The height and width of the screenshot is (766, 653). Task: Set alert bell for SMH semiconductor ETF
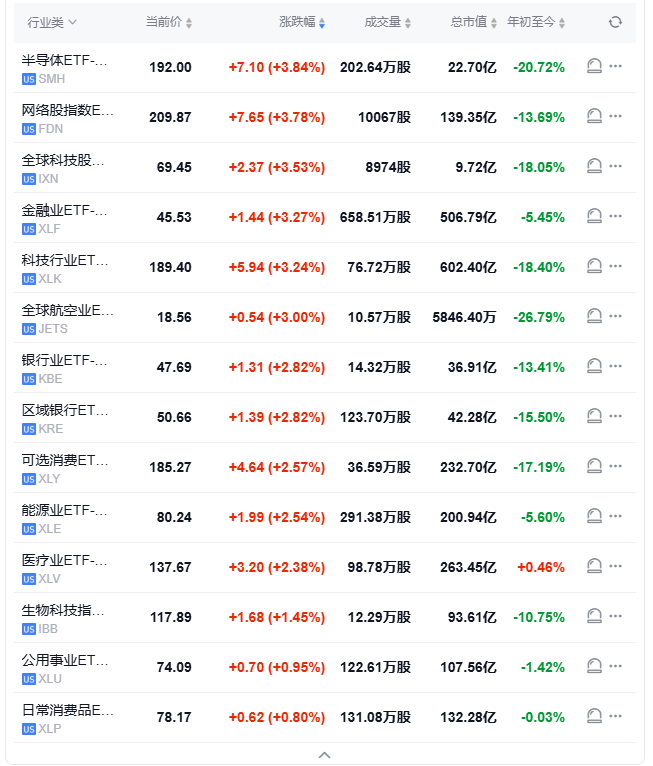point(594,67)
